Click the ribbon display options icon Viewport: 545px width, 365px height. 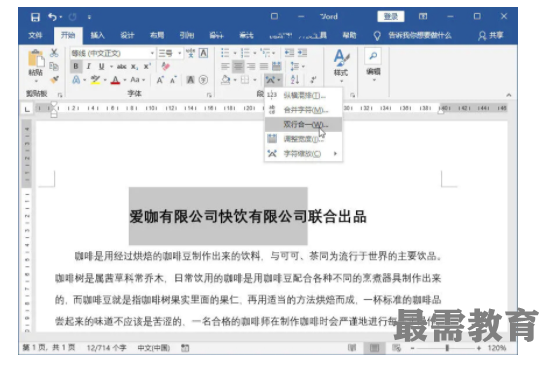point(423,16)
